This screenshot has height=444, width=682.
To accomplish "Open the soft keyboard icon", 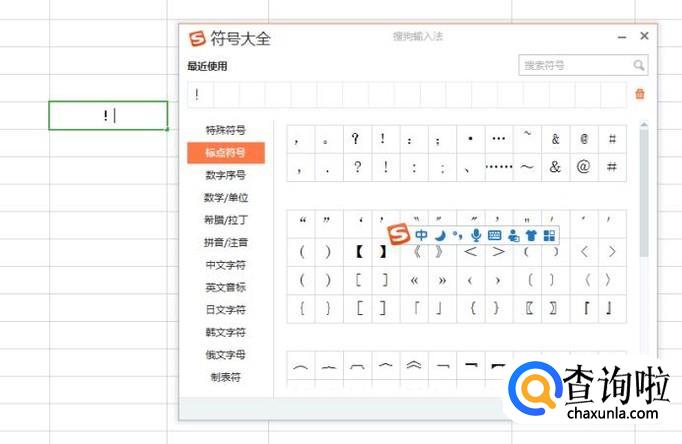I will pyautogui.click(x=494, y=236).
